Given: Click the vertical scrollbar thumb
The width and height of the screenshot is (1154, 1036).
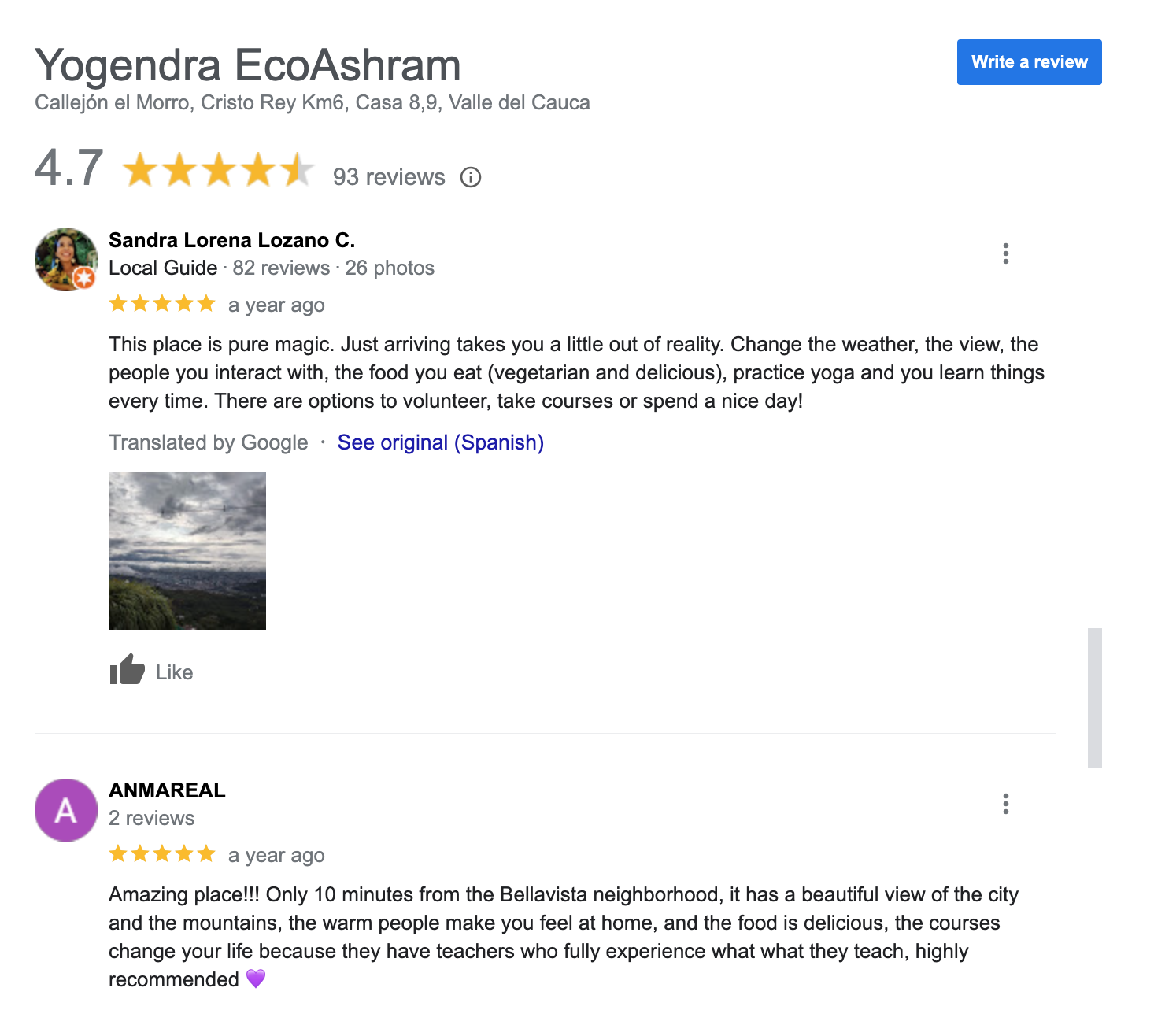Looking at the screenshot, I should [1094, 697].
